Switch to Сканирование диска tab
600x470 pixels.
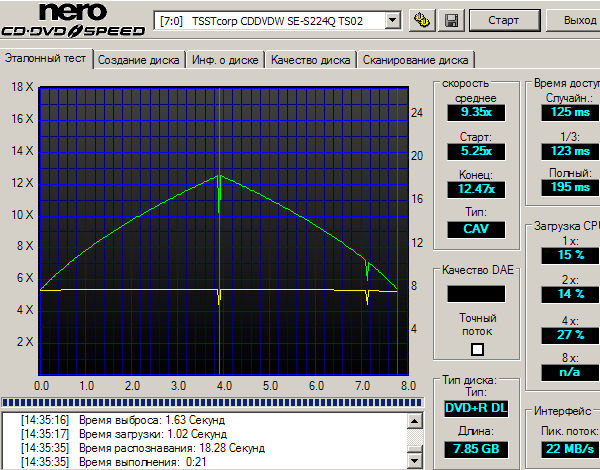coord(415,60)
